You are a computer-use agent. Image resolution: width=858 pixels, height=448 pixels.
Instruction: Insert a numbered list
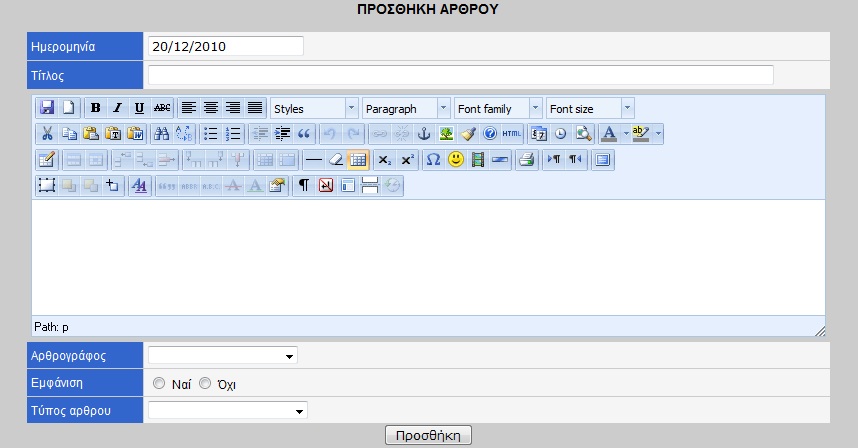tap(233, 133)
